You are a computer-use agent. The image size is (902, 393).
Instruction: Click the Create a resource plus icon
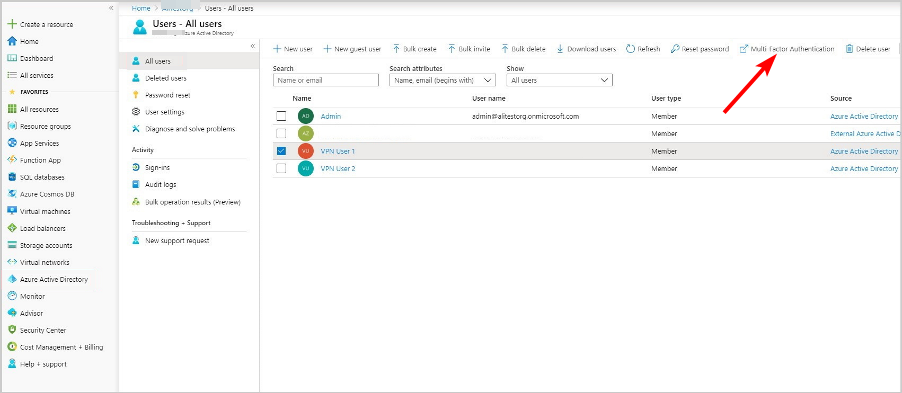12,24
